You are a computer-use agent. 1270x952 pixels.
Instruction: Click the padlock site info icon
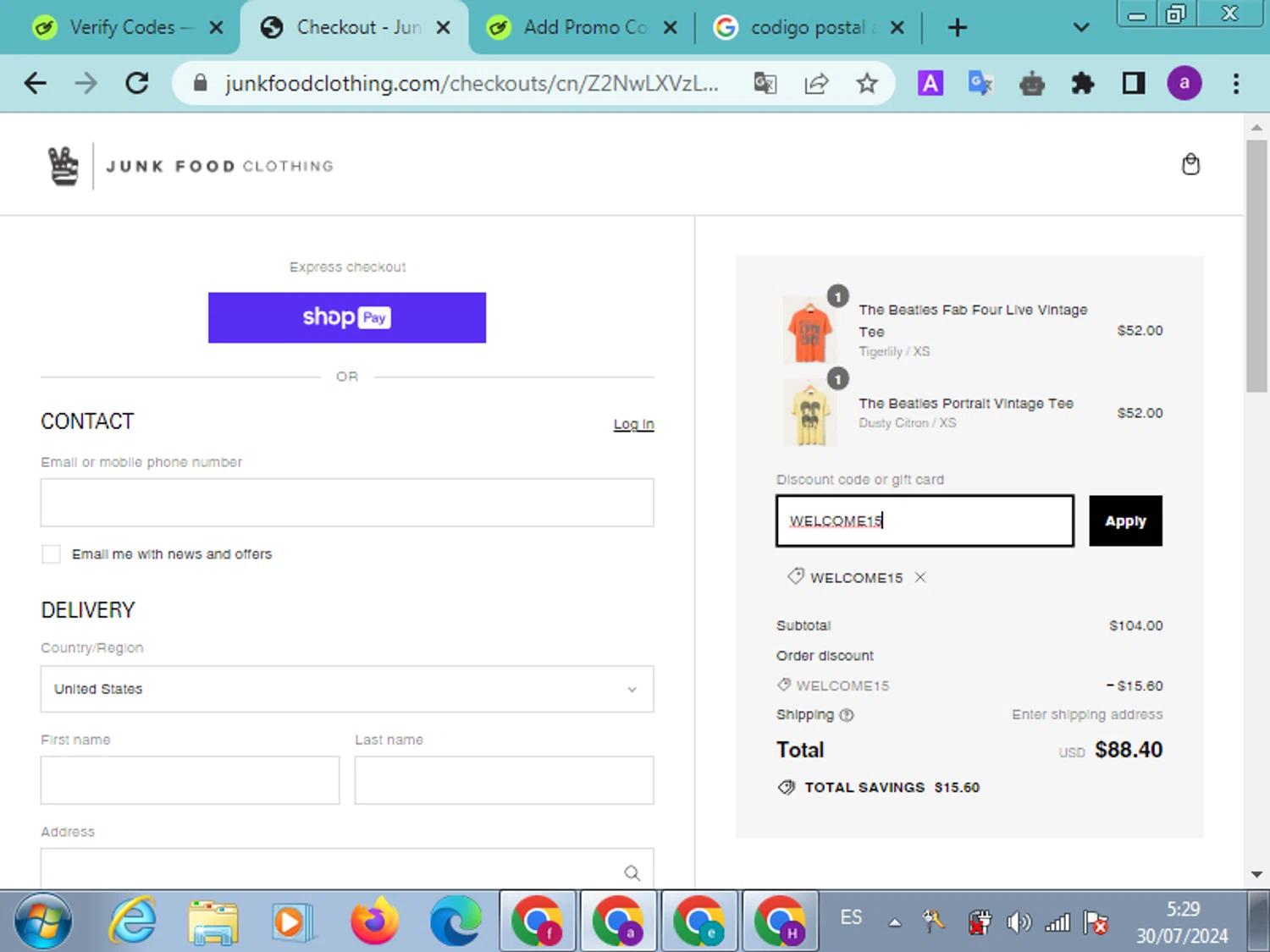pyautogui.click(x=200, y=83)
